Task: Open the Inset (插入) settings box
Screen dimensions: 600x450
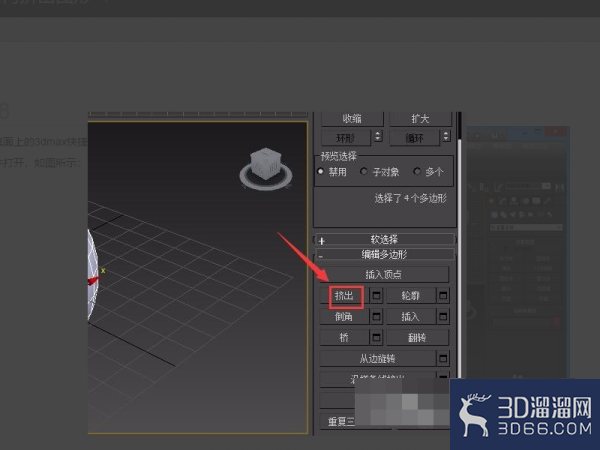Action: [x=443, y=316]
